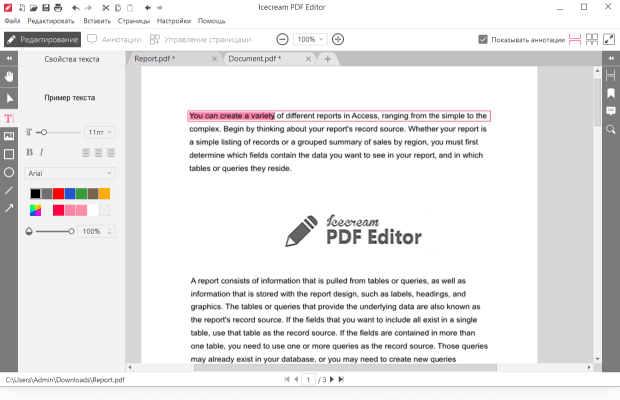Select the Hand pan tool
Screen dimensions: 620x400
click(x=9, y=76)
